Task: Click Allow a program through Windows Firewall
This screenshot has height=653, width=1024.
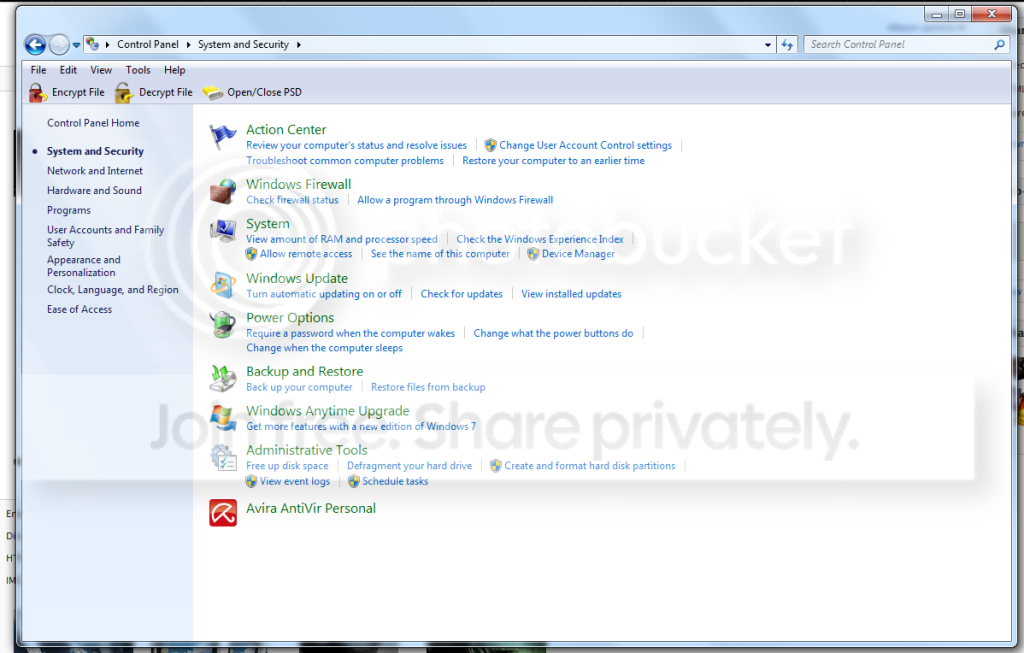Action: click(x=455, y=200)
